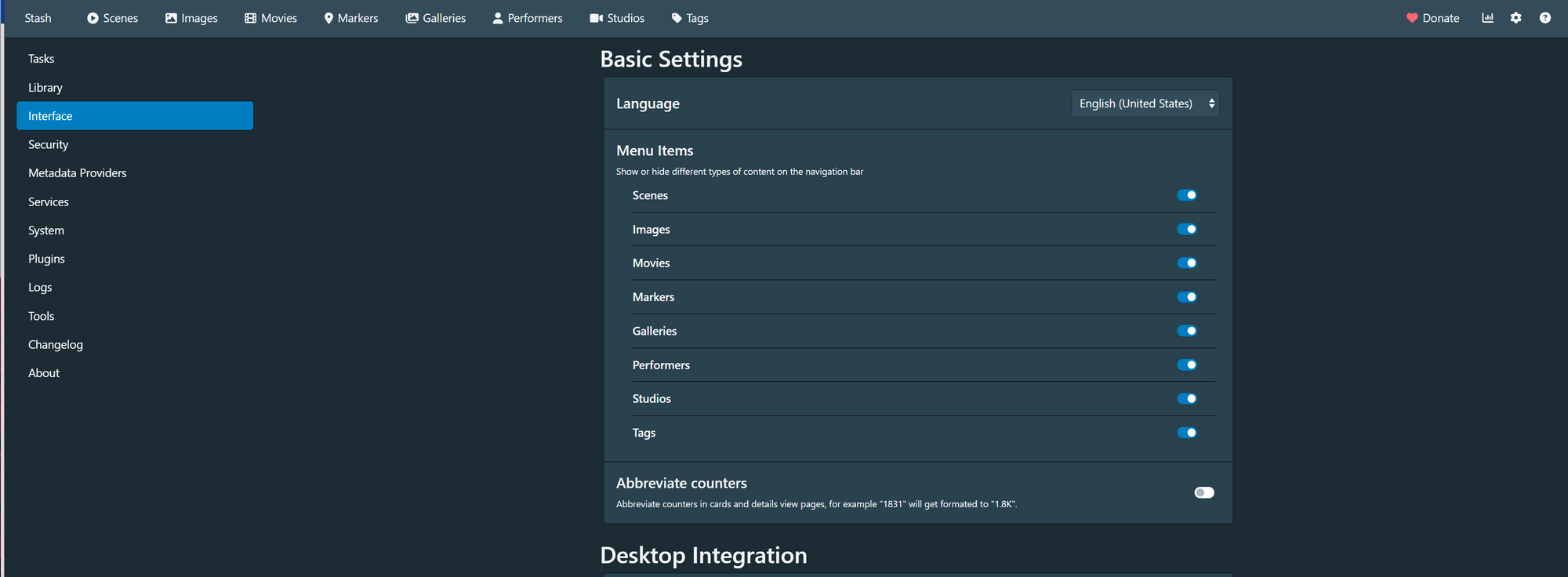1568x577 pixels.
Task: Click the Donate link
Action: tap(1433, 18)
